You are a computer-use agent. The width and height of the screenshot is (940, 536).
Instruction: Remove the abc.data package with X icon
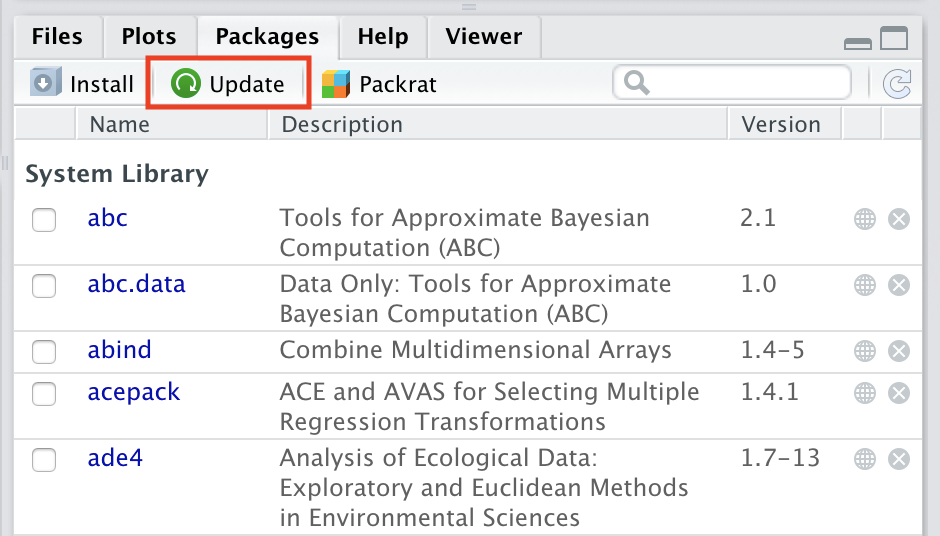click(x=899, y=285)
